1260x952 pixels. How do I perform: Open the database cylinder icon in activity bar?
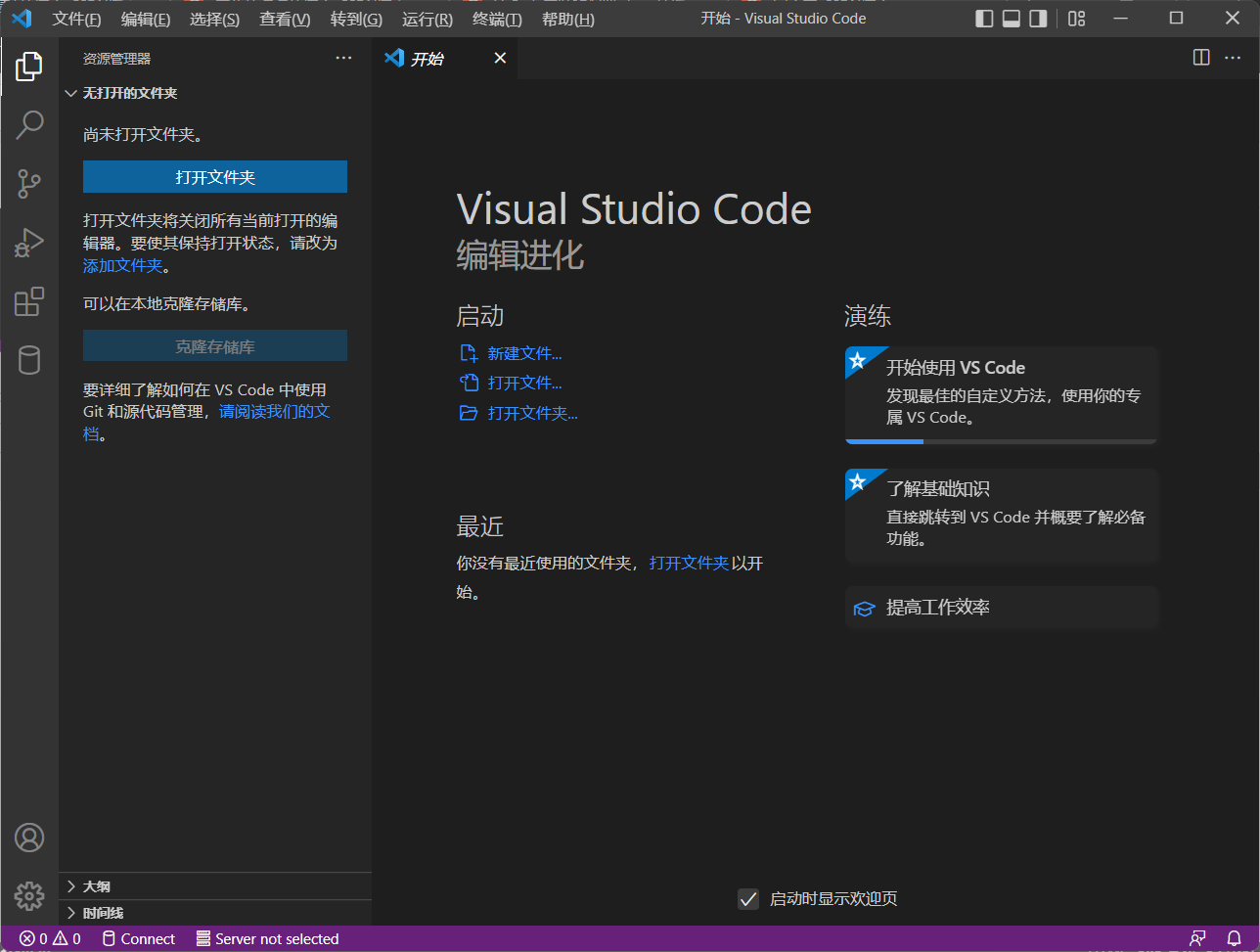tap(29, 359)
